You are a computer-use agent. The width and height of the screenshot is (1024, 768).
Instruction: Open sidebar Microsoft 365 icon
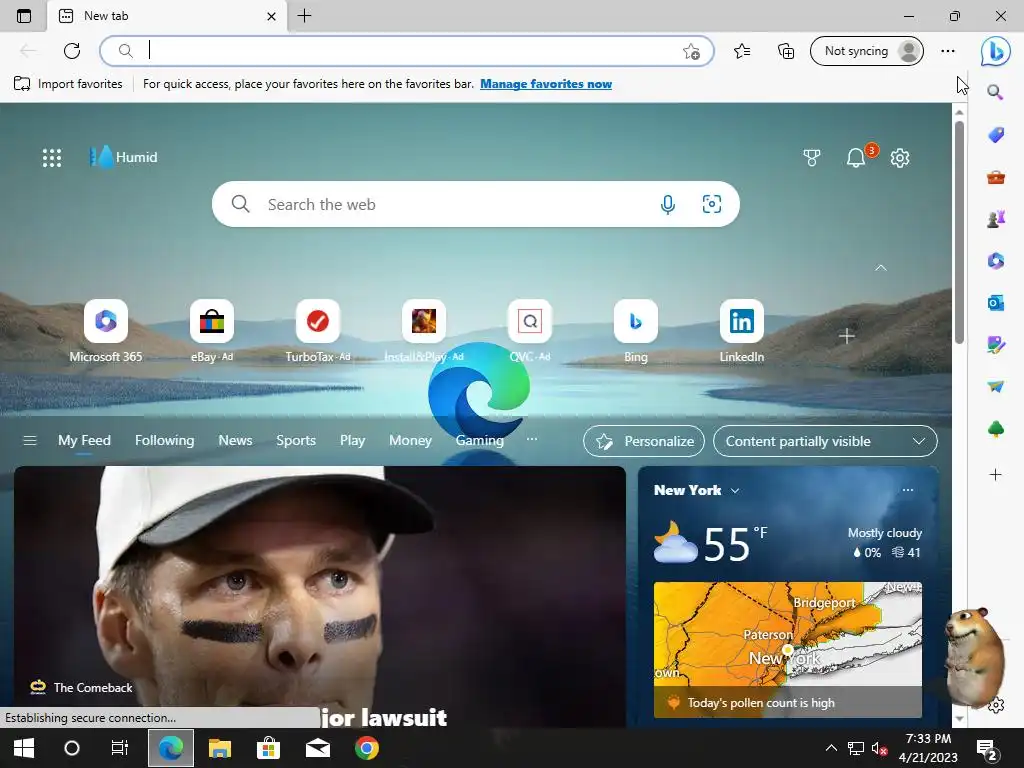pyautogui.click(x=995, y=261)
